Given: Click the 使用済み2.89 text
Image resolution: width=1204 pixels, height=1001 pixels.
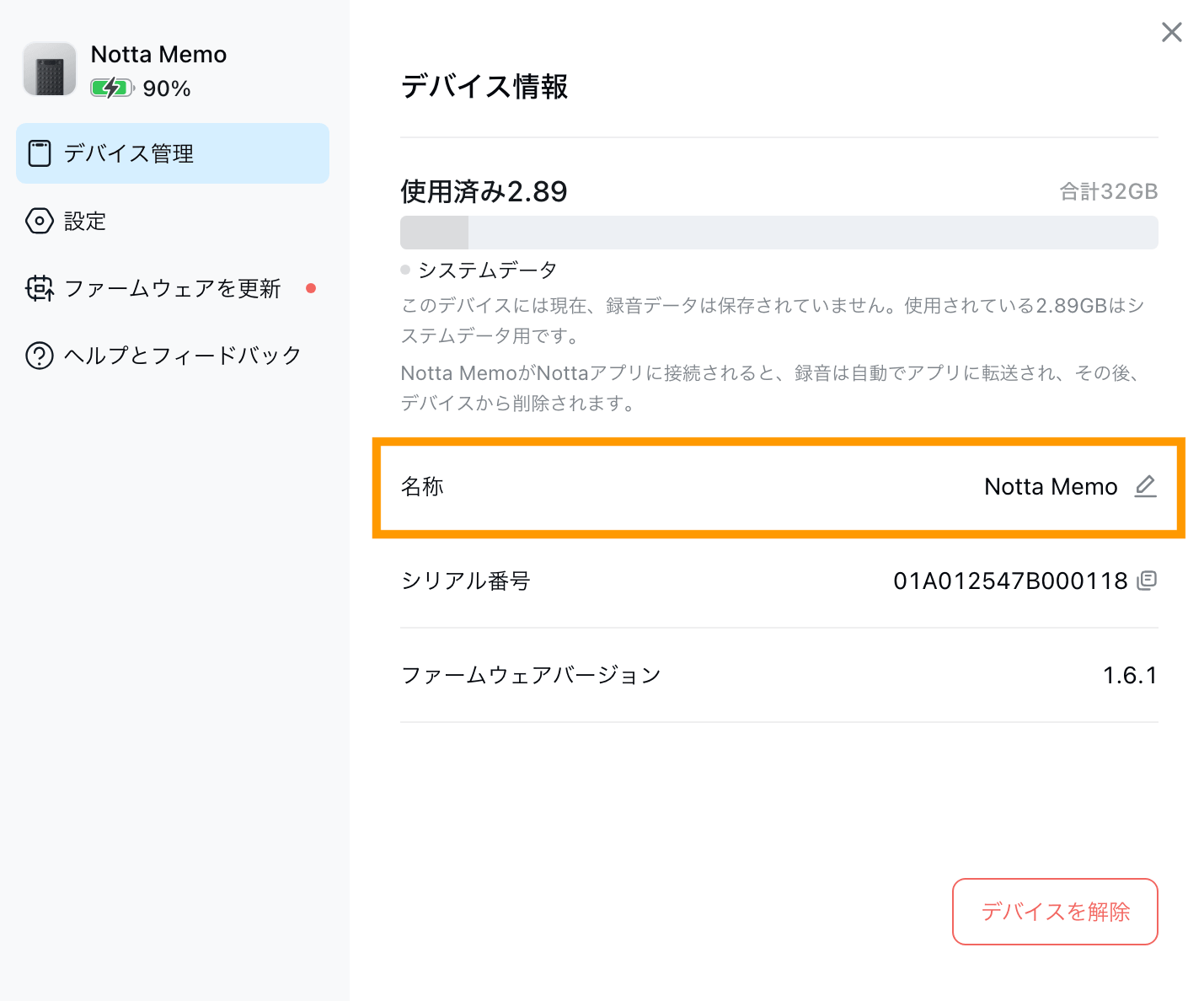Looking at the screenshot, I should (484, 192).
